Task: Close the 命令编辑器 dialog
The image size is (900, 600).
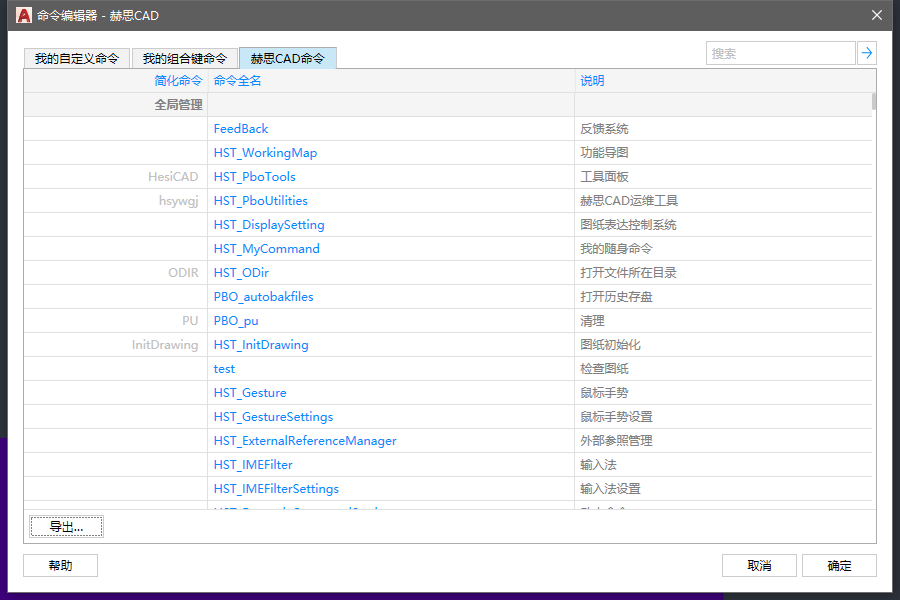Action: click(876, 15)
